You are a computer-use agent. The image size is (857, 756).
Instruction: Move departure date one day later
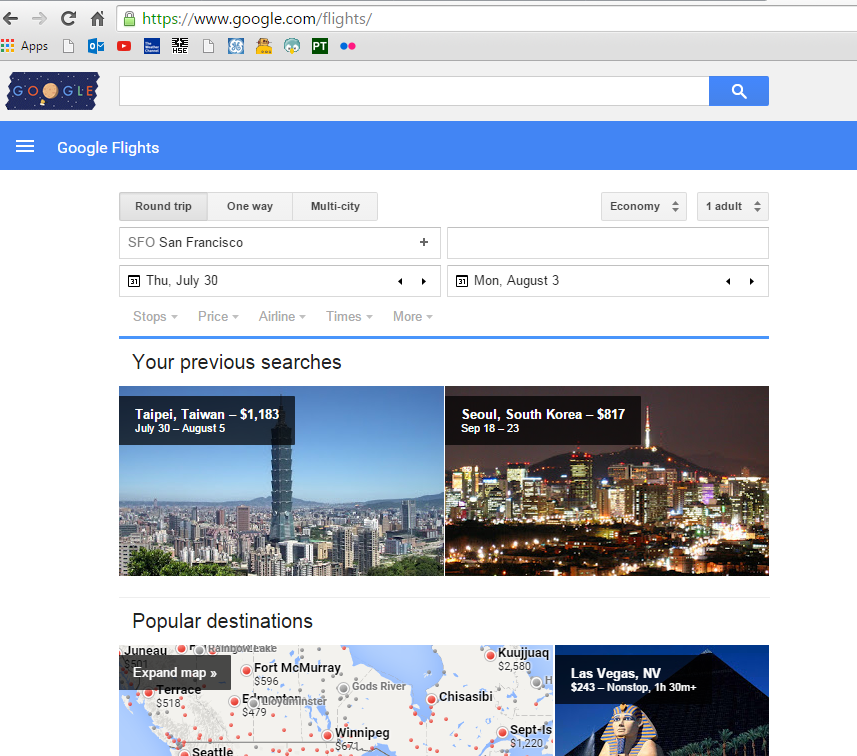tap(424, 281)
